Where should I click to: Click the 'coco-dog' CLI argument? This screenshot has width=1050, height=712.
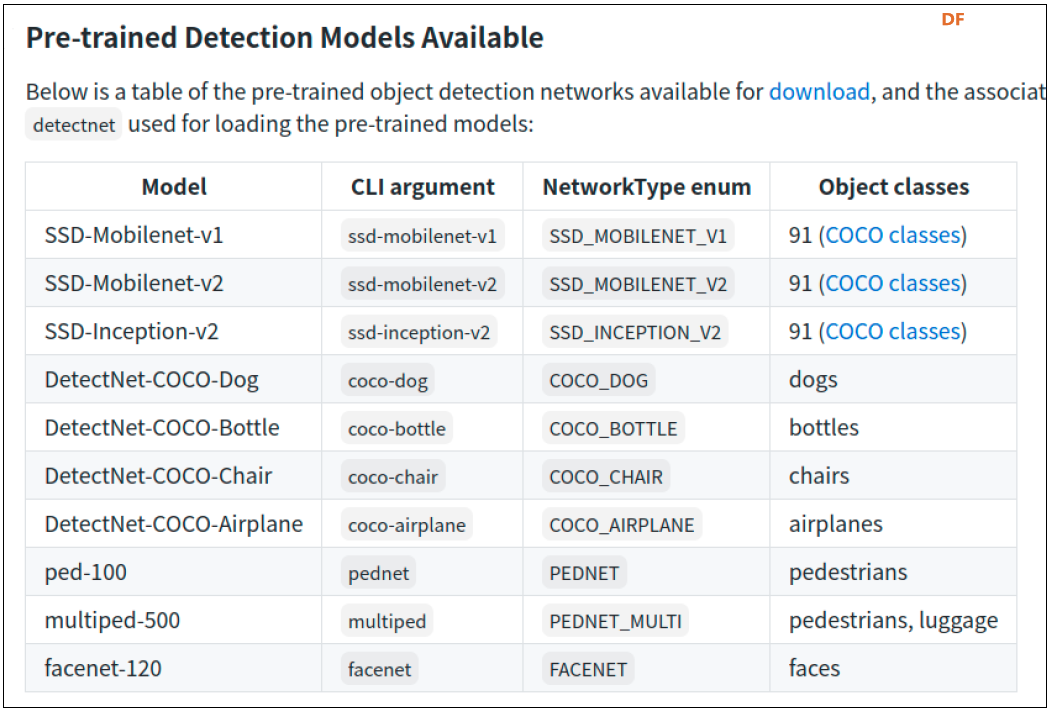coord(388,380)
